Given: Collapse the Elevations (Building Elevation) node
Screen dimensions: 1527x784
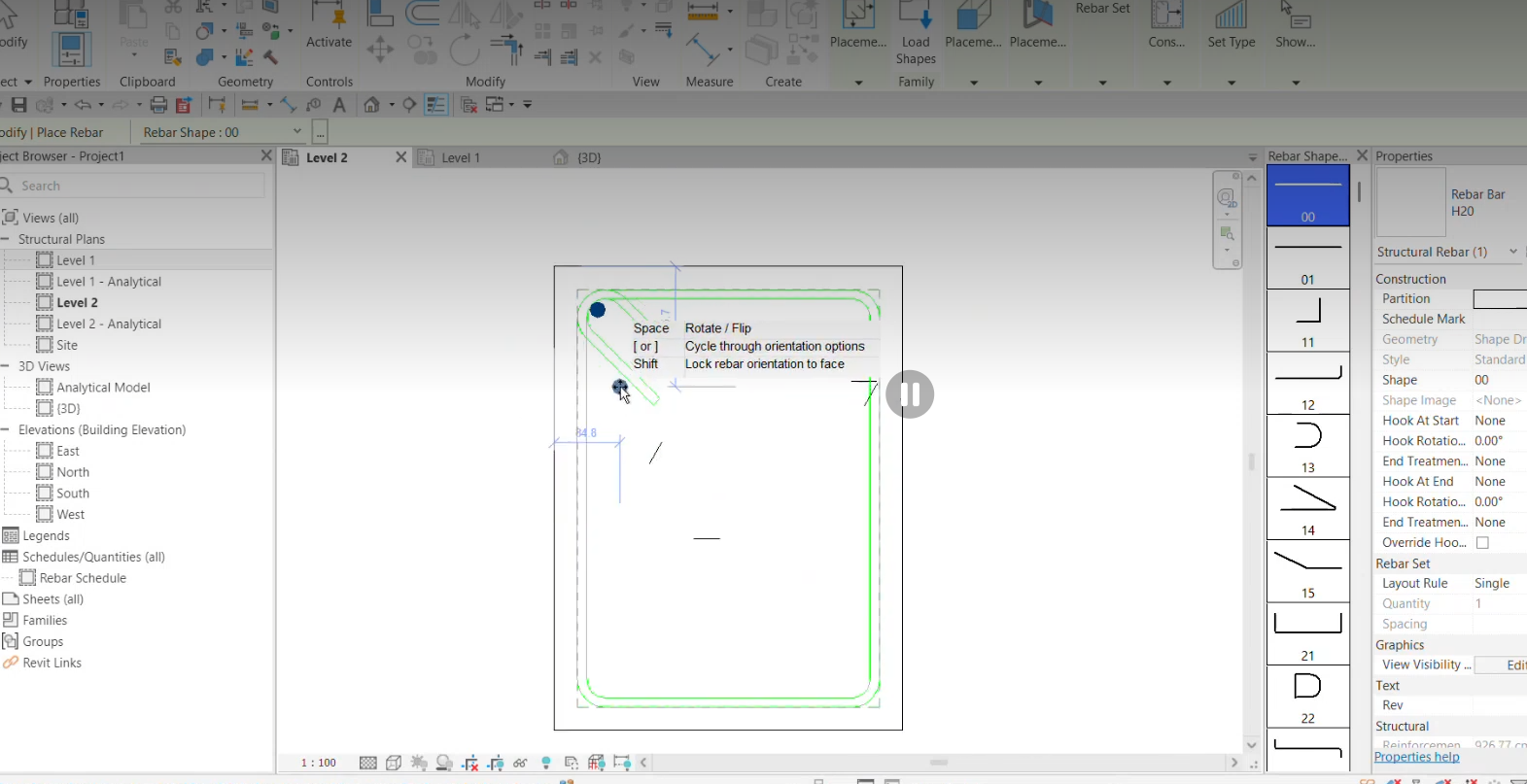Looking at the screenshot, I should [x=6, y=429].
